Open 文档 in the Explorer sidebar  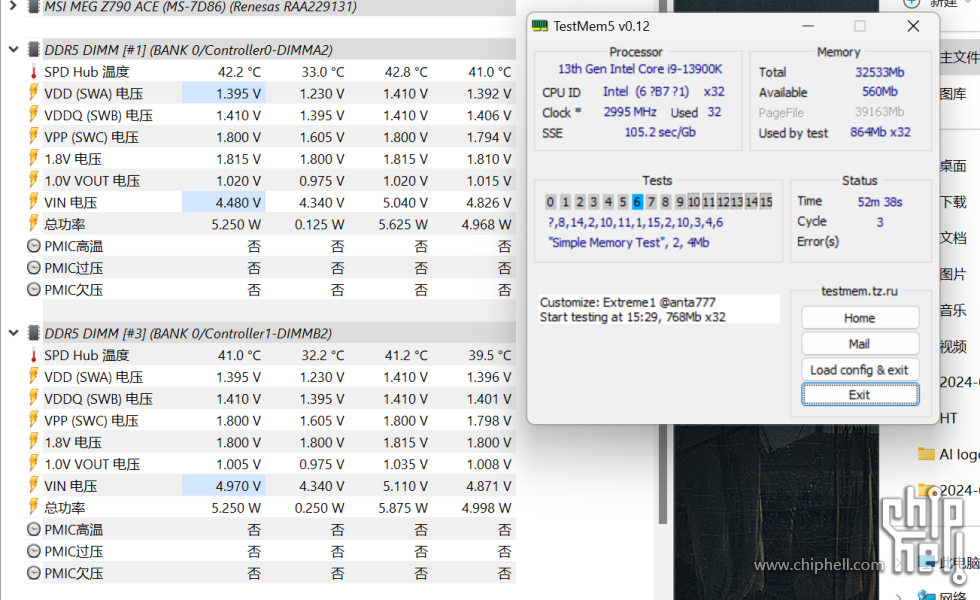click(x=953, y=238)
